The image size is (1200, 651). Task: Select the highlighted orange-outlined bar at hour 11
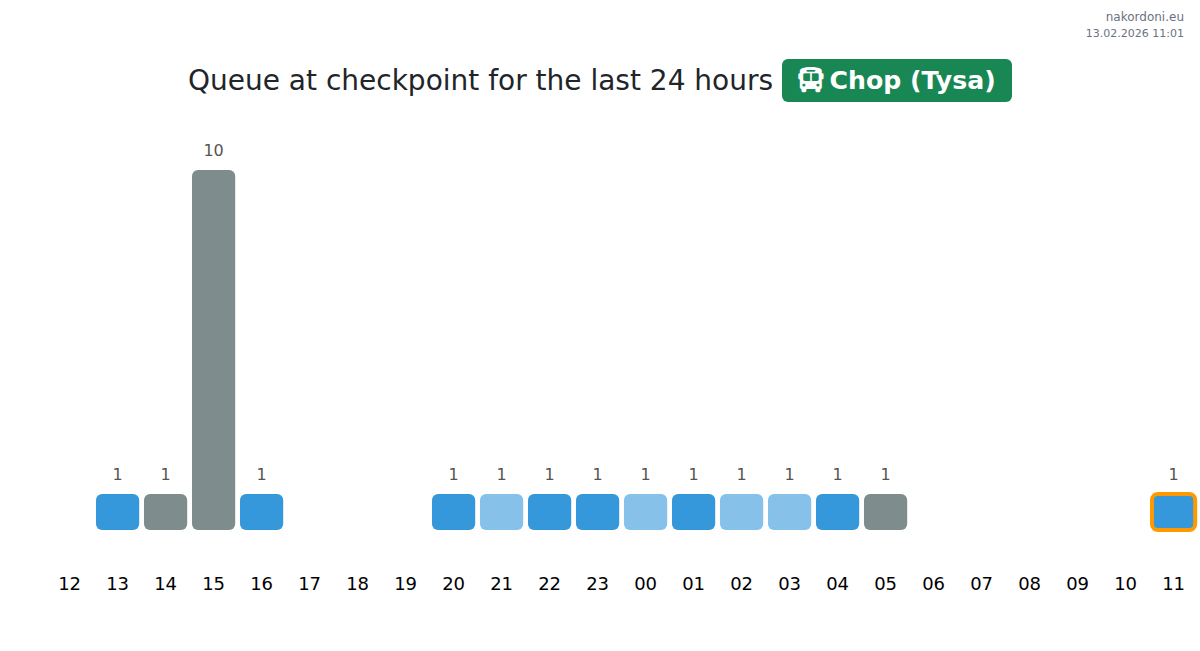[x=1173, y=512]
